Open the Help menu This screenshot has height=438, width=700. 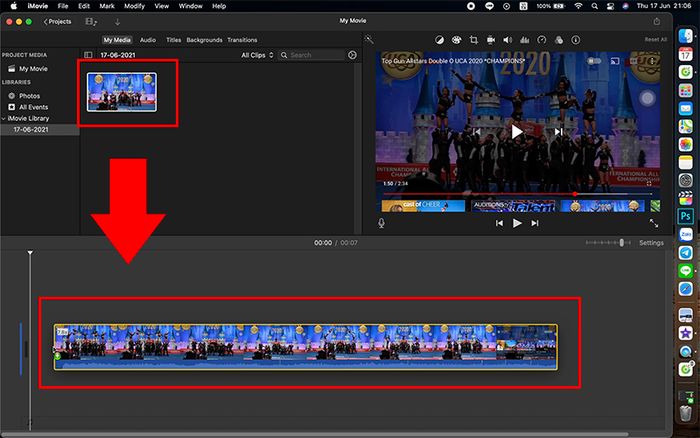pos(219,6)
